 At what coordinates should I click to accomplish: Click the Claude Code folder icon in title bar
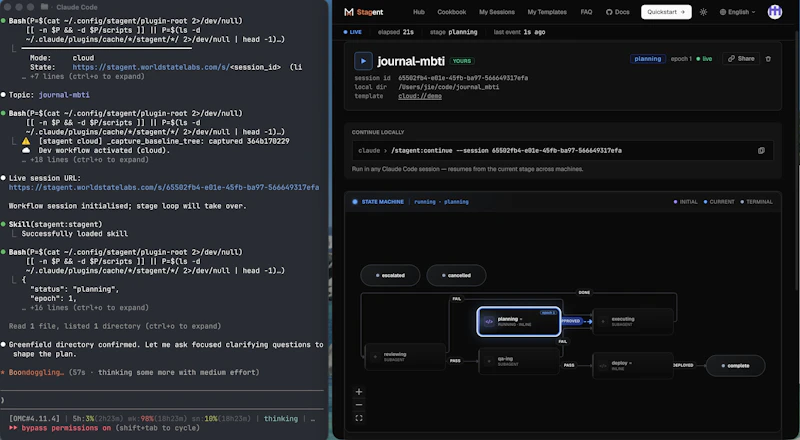pos(45,7)
